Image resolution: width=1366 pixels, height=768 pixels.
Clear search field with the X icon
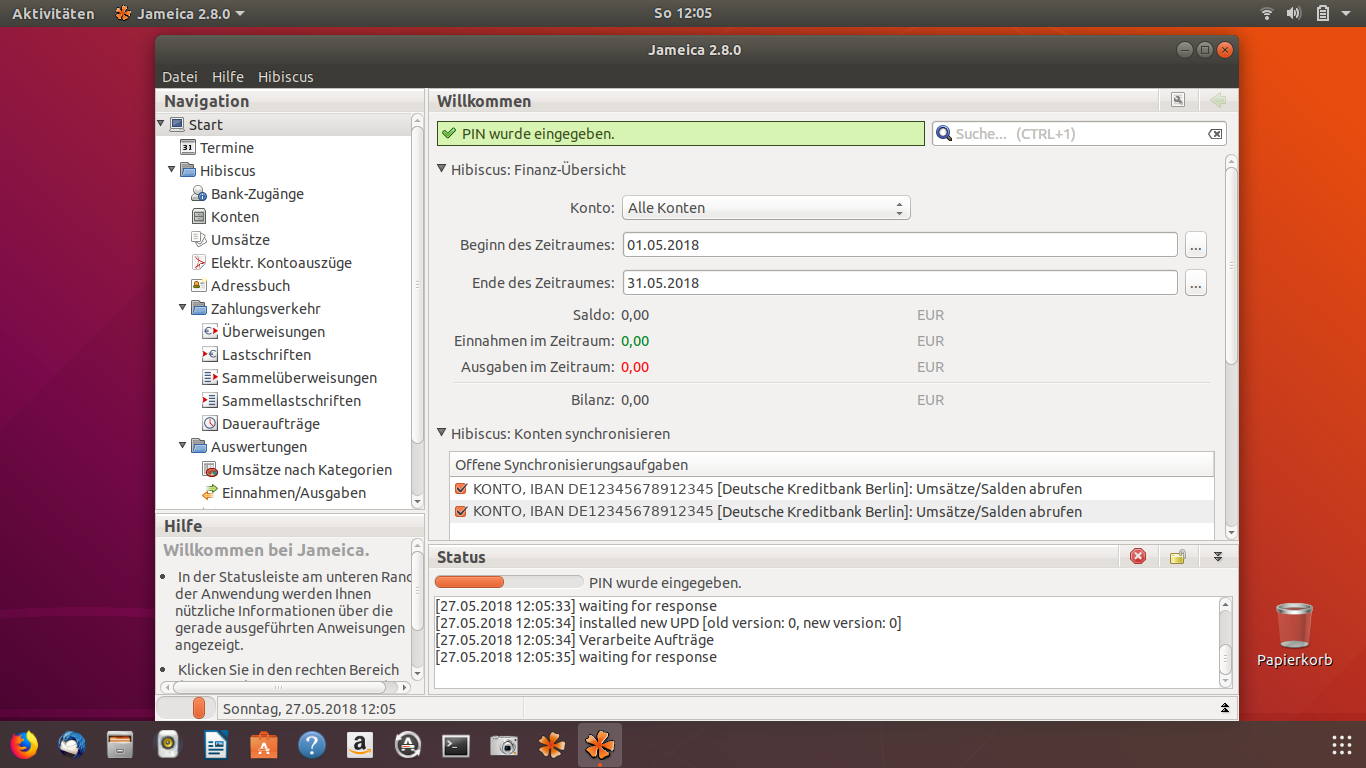[x=1214, y=134]
